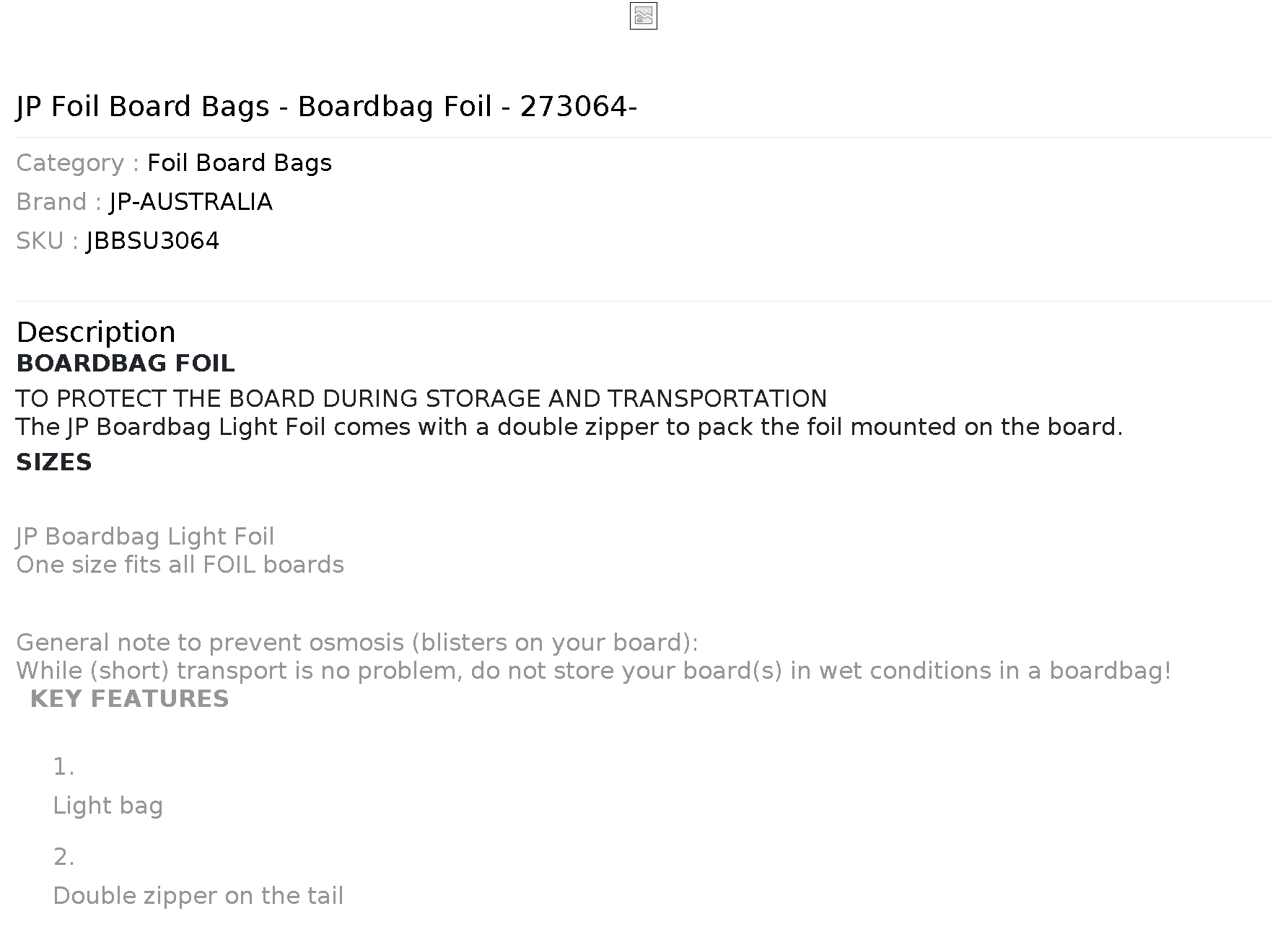The image size is (1288, 937).
Task: Click the Double zipper on the tail item
Action: point(198,896)
